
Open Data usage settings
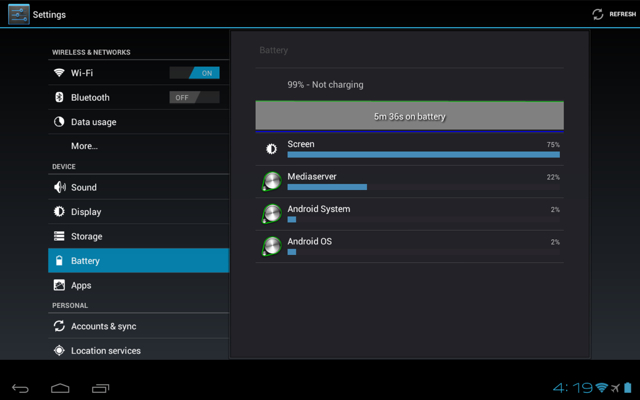click(138, 122)
